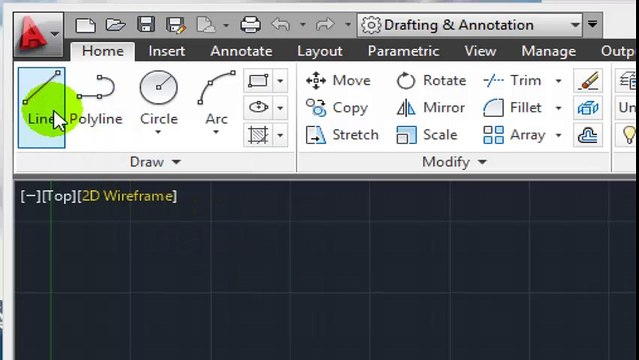Switch to the Manage ribbon tab

click(549, 51)
